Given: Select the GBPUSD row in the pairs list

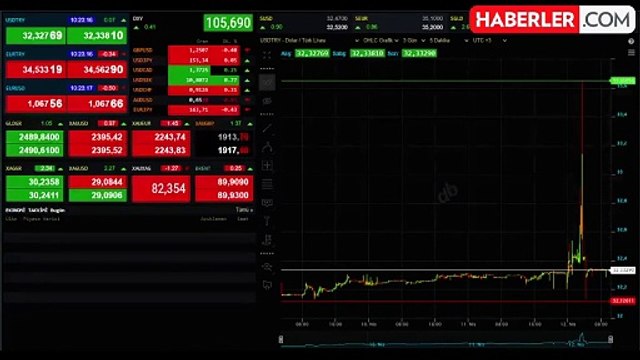Looking at the screenshot, I should 191,50.
